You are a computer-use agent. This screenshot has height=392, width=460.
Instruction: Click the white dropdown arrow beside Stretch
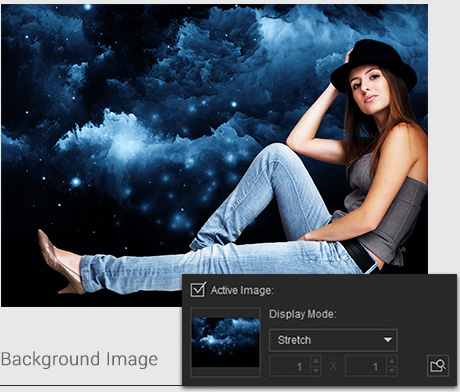click(x=387, y=340)
